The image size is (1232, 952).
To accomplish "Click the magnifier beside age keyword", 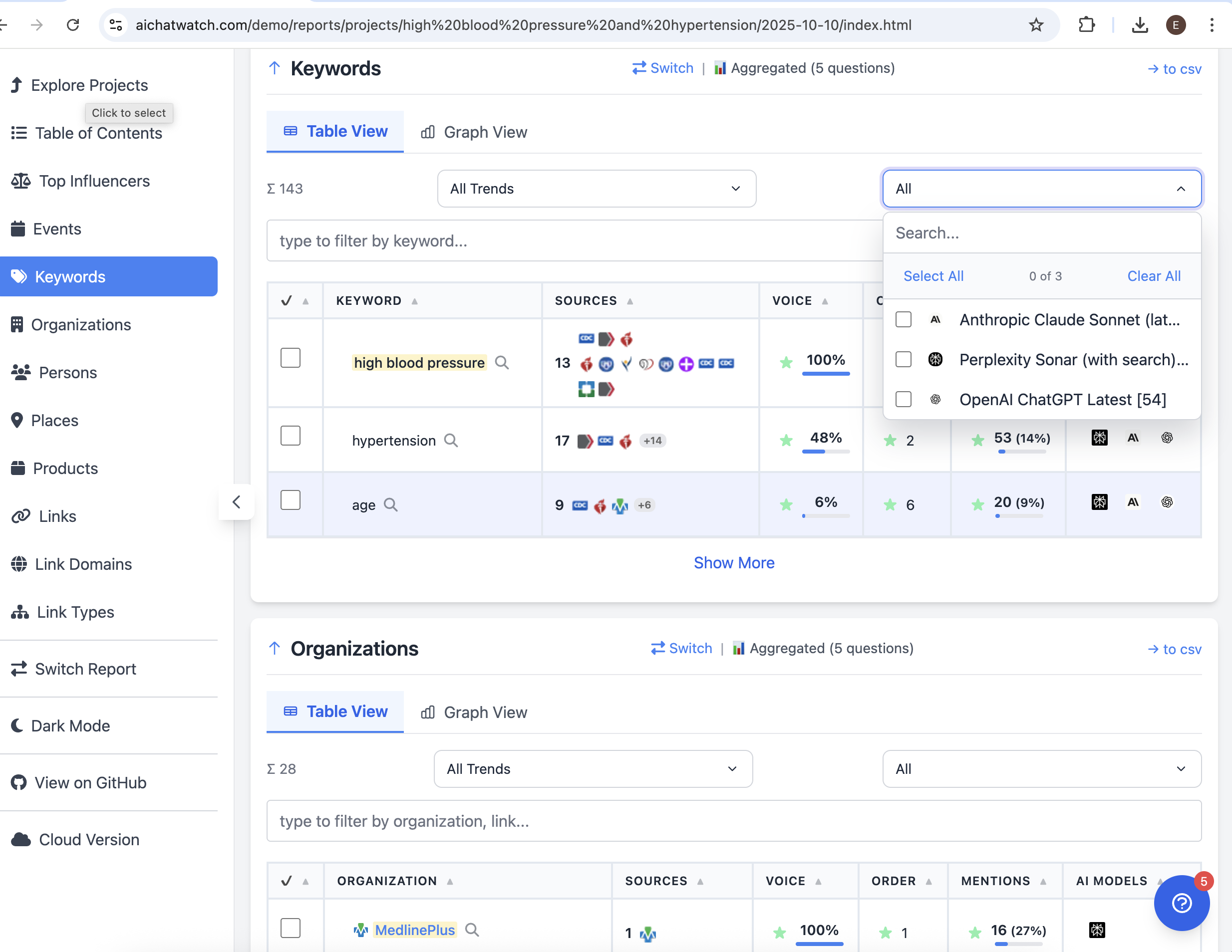I will 390,505.
